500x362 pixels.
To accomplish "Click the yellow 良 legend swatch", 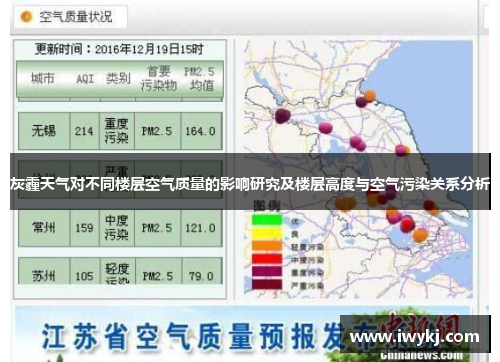I will coord(267,233).
